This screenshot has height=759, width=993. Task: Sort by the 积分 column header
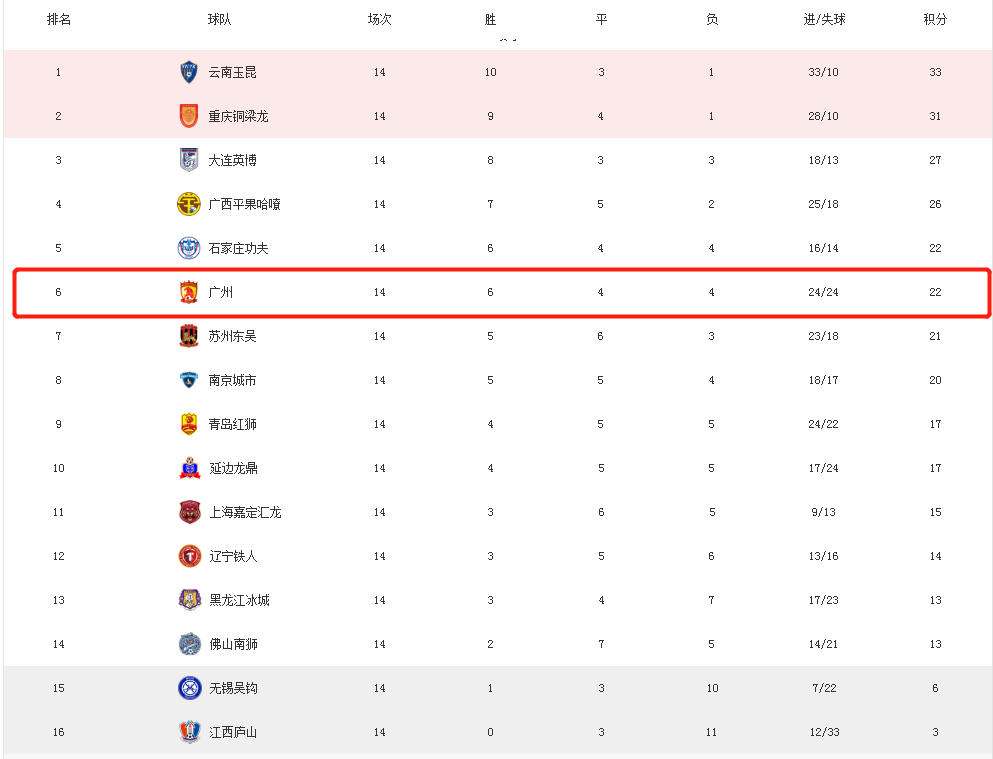coord(935,20)
